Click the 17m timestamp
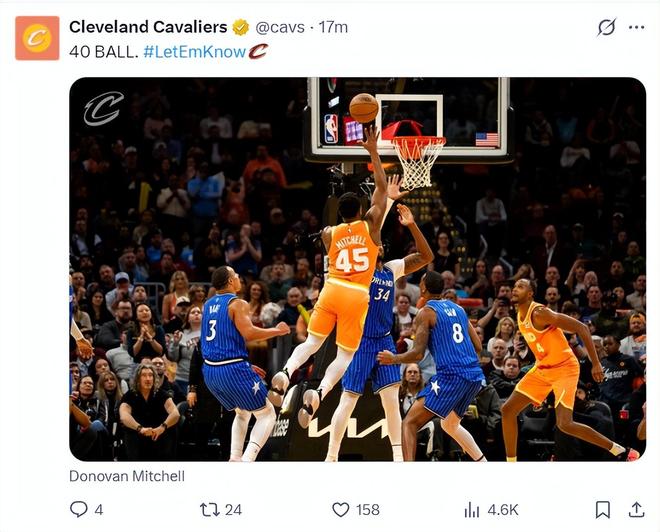 coord(333,27)
